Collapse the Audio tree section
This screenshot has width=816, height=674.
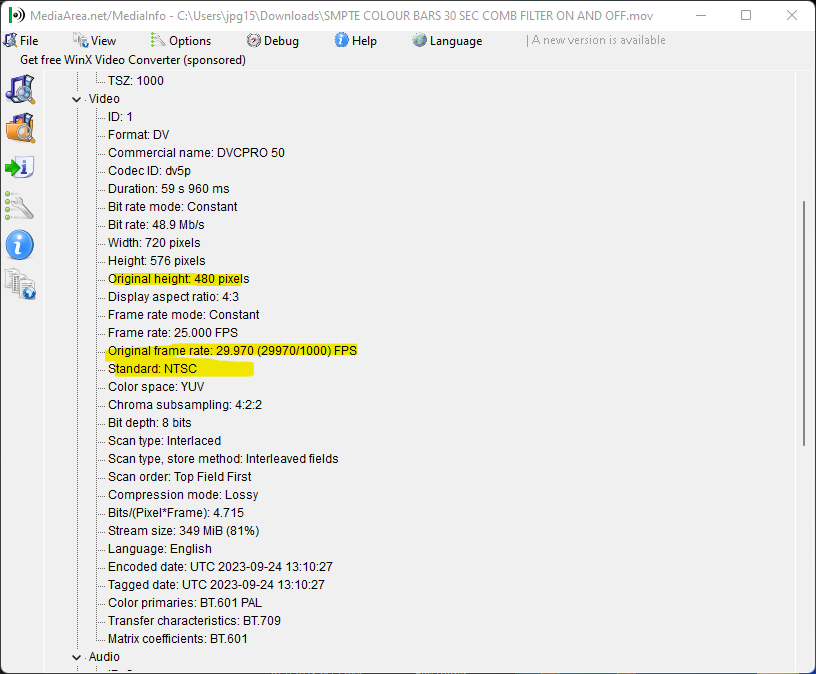point(76,657)
